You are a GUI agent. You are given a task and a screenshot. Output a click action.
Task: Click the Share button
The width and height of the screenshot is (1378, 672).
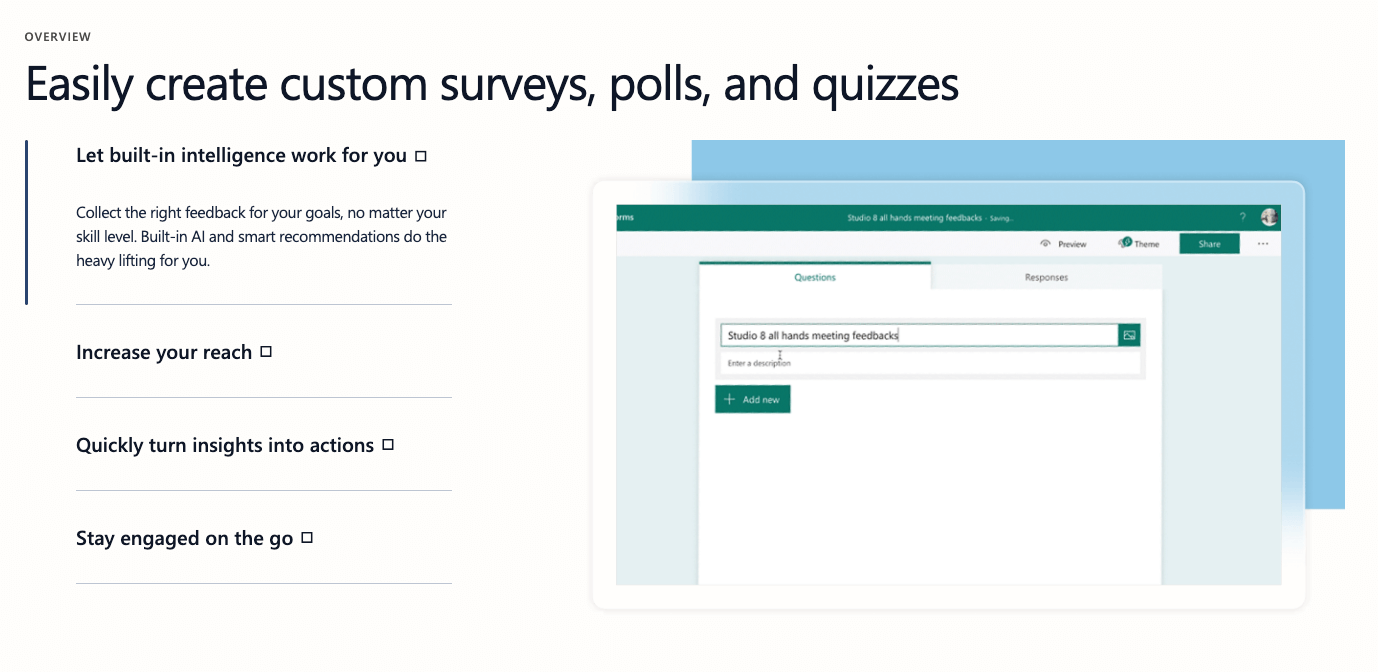tap(1209, 243)
